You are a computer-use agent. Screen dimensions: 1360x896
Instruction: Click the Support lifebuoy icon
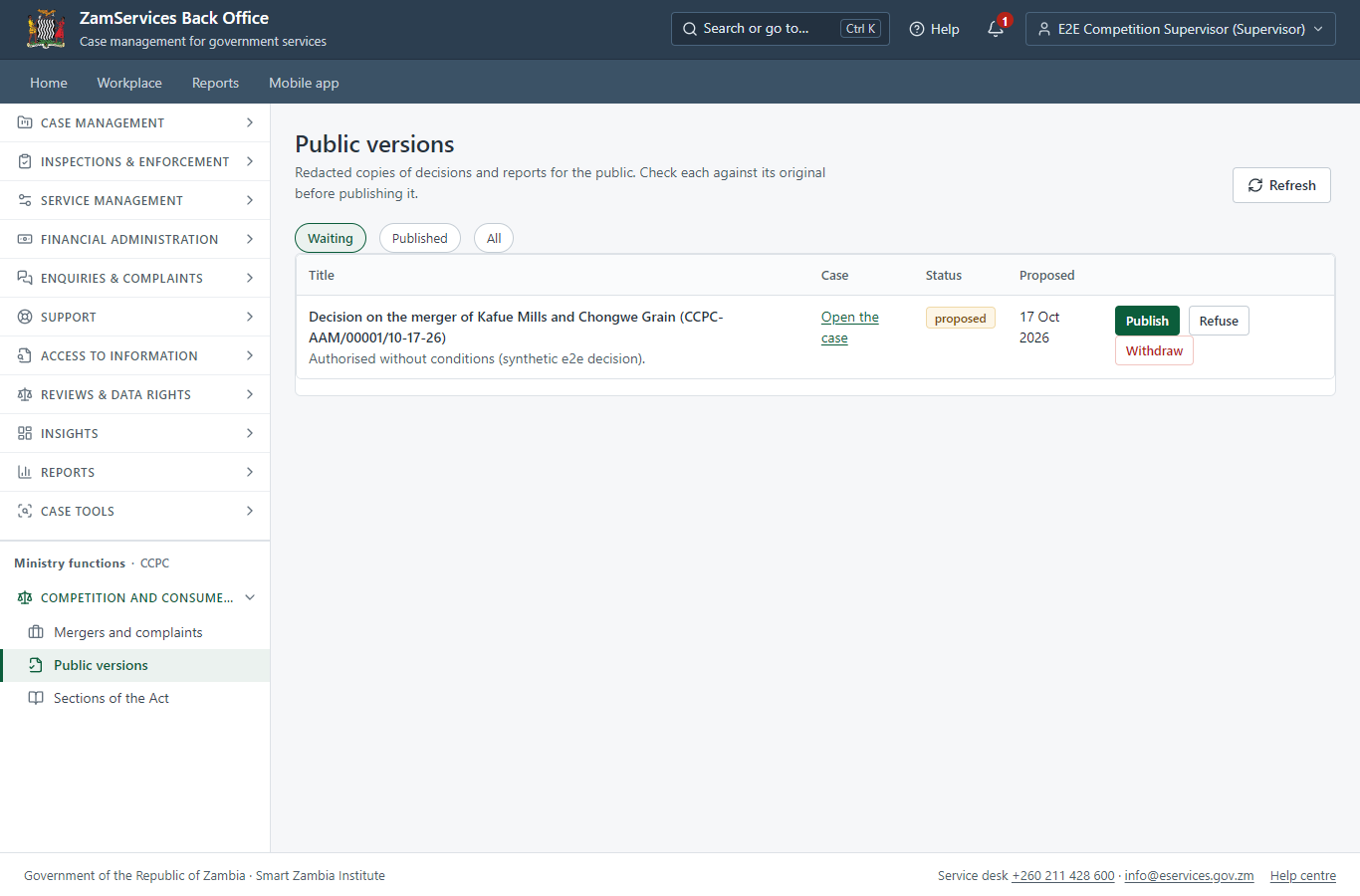(x=25, y=317)
